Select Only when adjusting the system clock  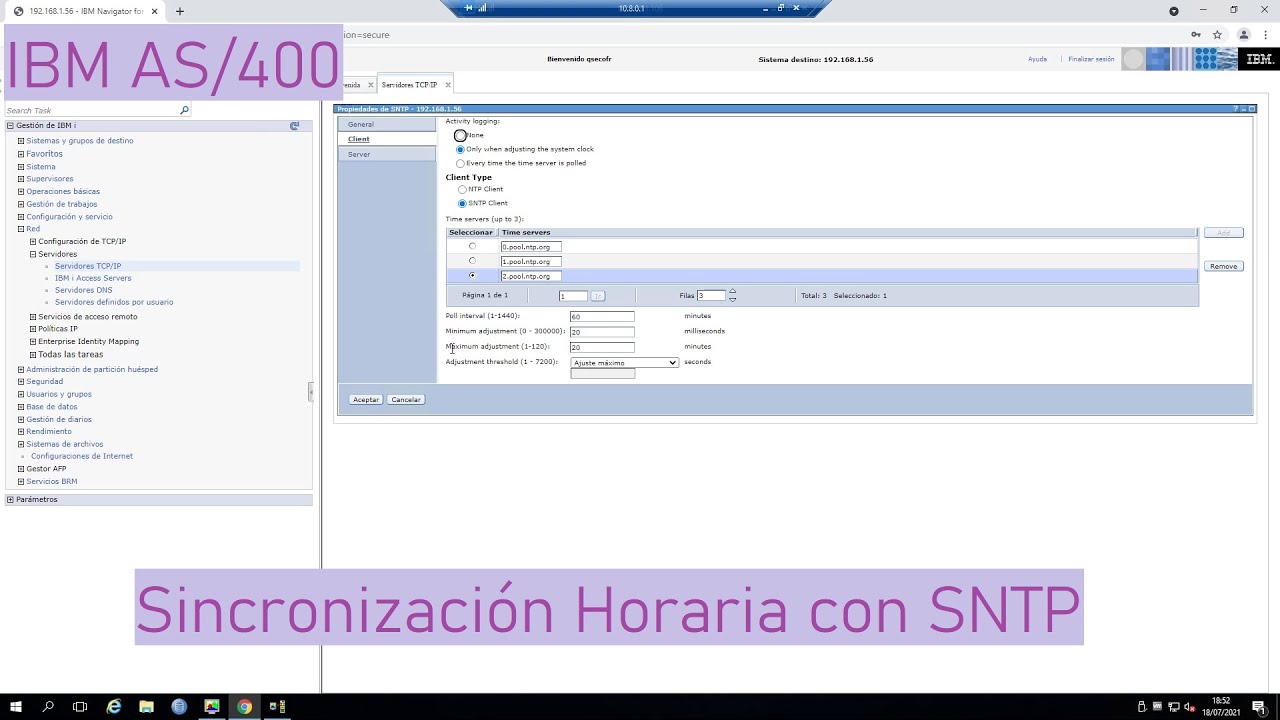460,149
